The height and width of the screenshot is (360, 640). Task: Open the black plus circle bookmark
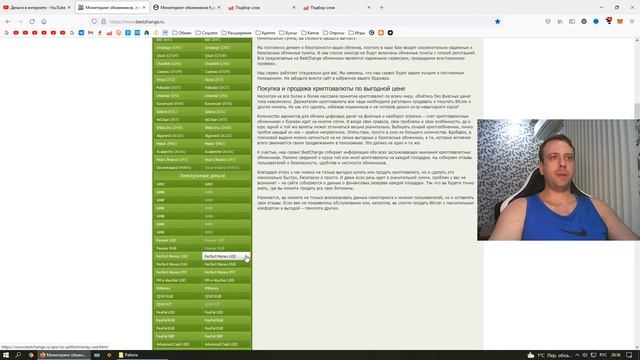(390, 33)
